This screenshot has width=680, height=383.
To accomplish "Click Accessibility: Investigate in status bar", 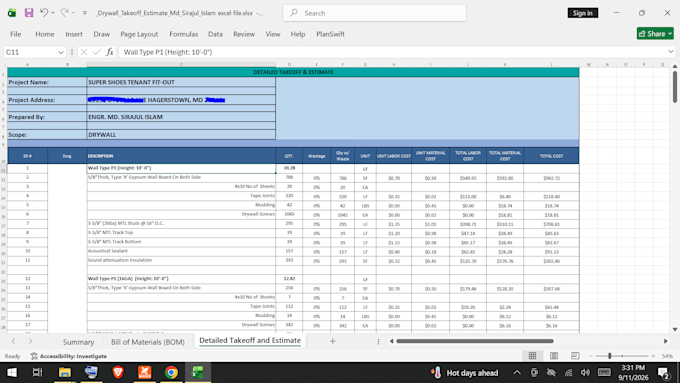I will [69, 356].
